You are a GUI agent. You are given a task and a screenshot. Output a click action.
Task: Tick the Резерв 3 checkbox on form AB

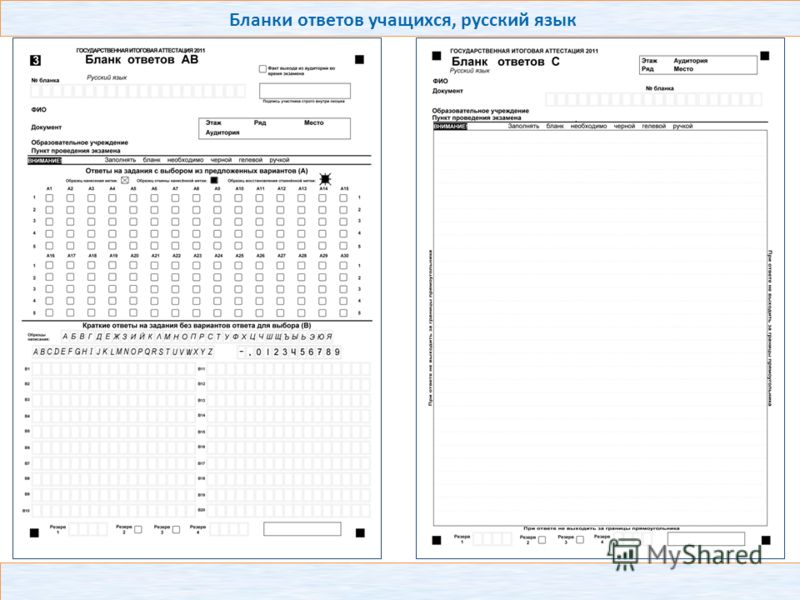pos(176,530)
